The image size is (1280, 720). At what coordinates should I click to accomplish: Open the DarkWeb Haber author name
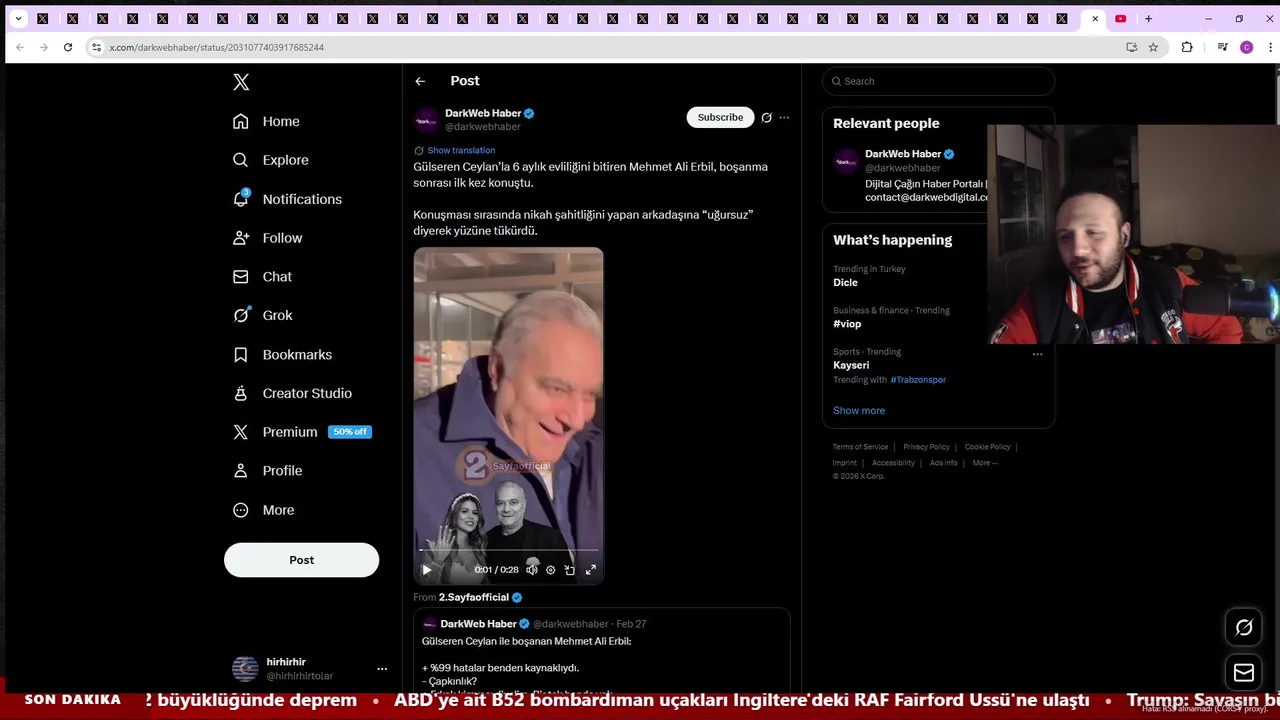[483, 114]
